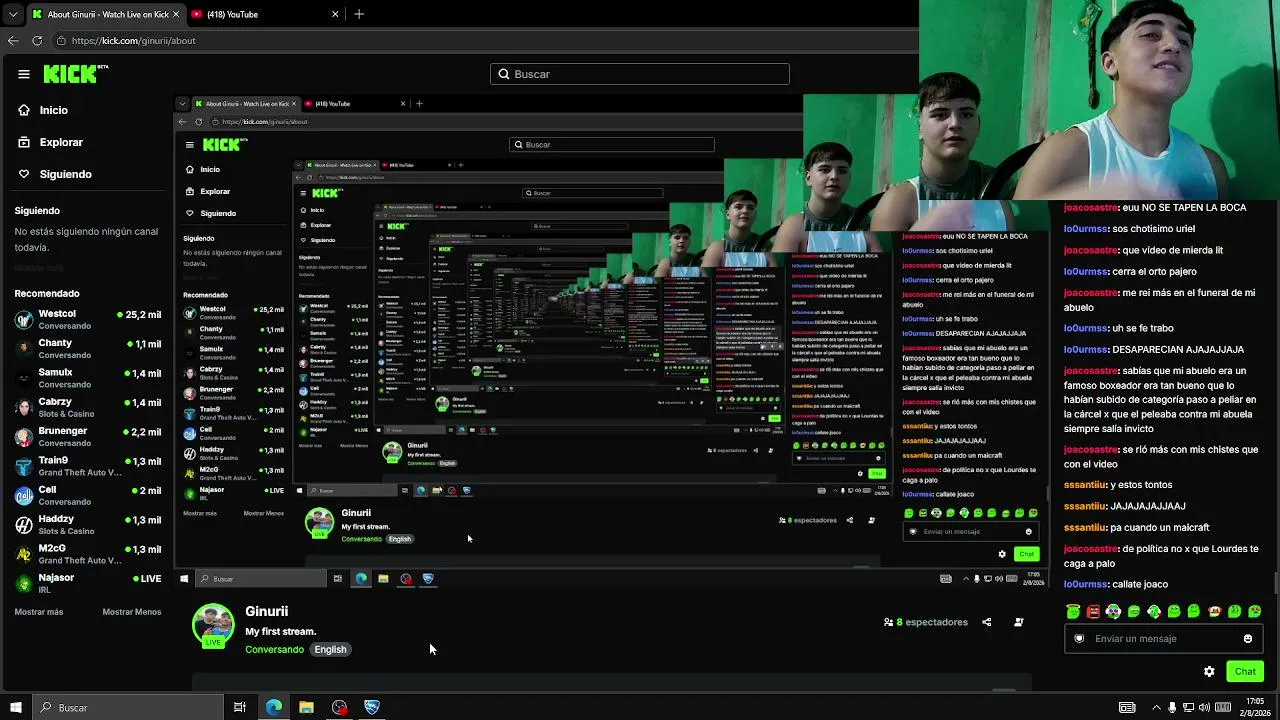Collapse list with Mostrar Menos
The image size is (1280, 720).
[x=132, y=612]
